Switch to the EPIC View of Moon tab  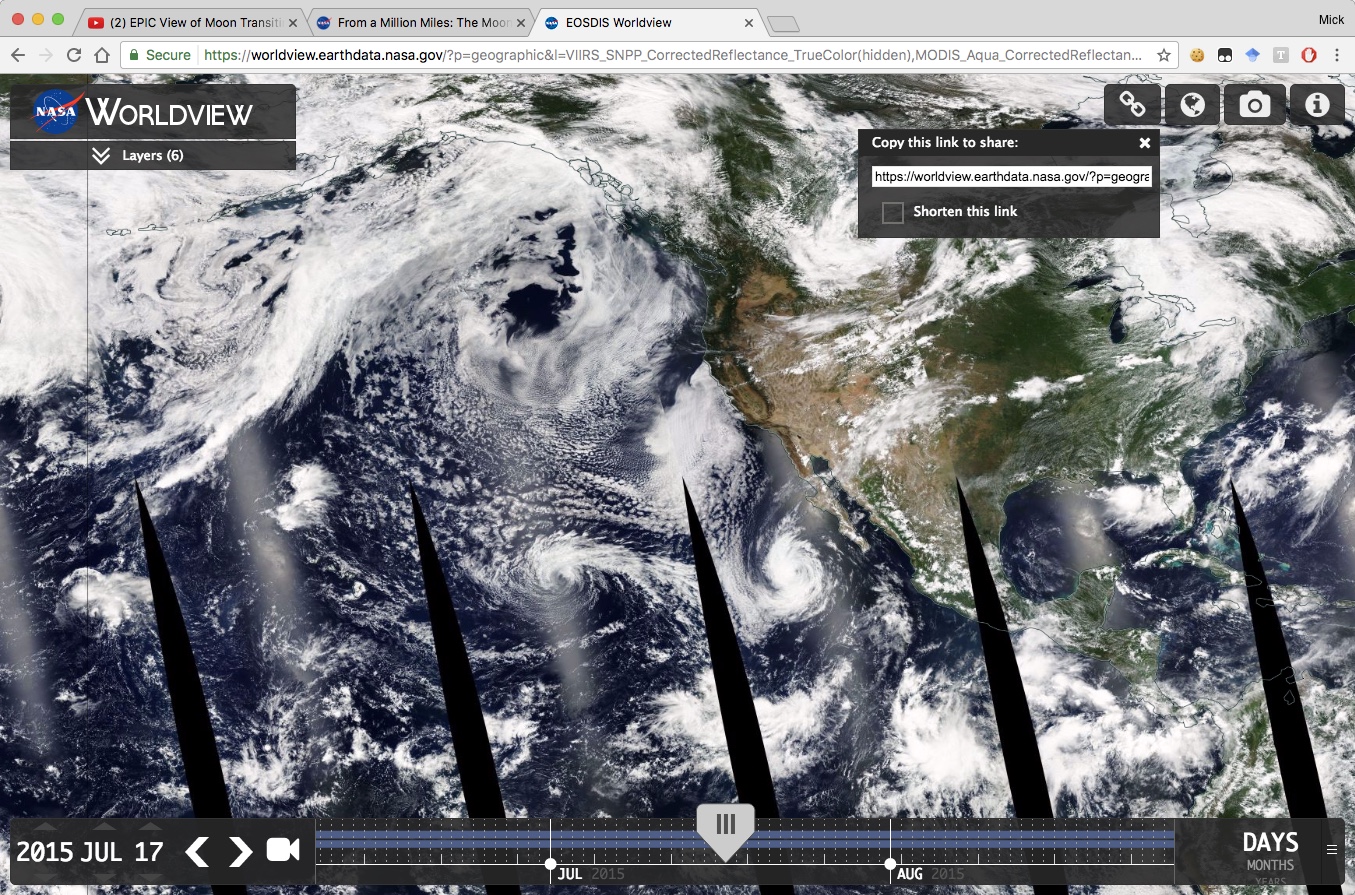192,22
